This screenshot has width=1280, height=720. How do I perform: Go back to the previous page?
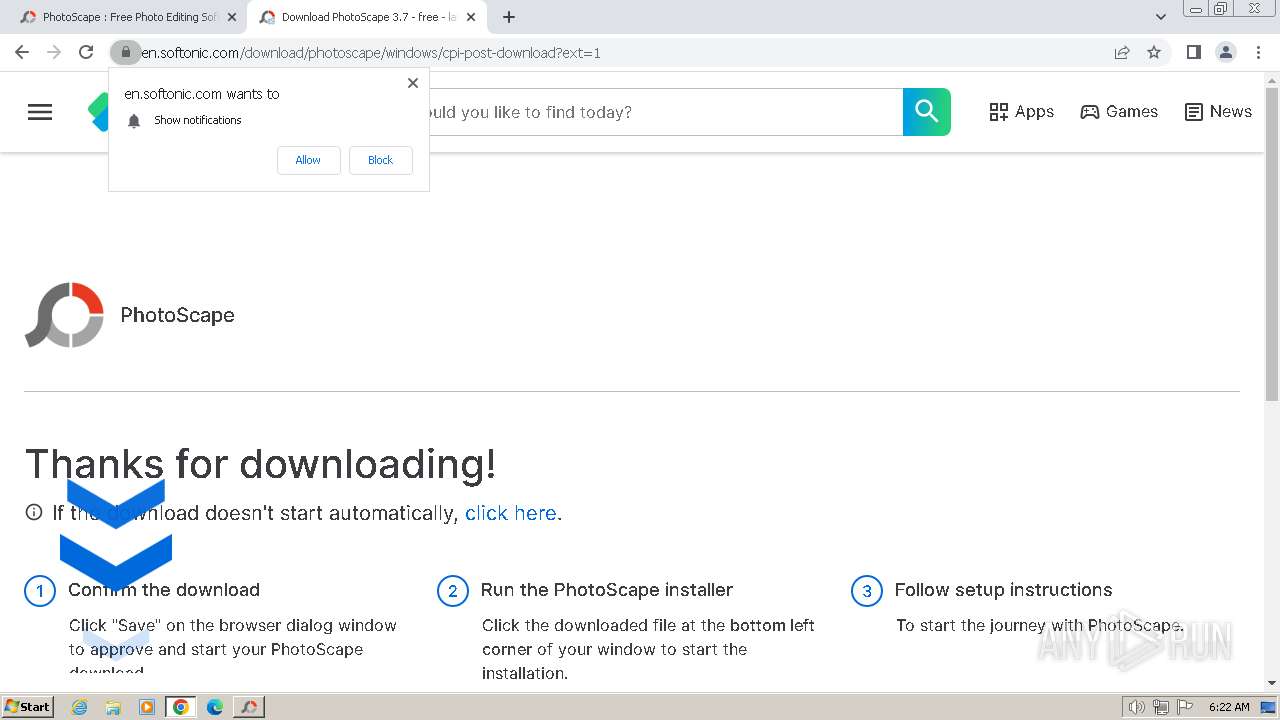coord(22,52)
